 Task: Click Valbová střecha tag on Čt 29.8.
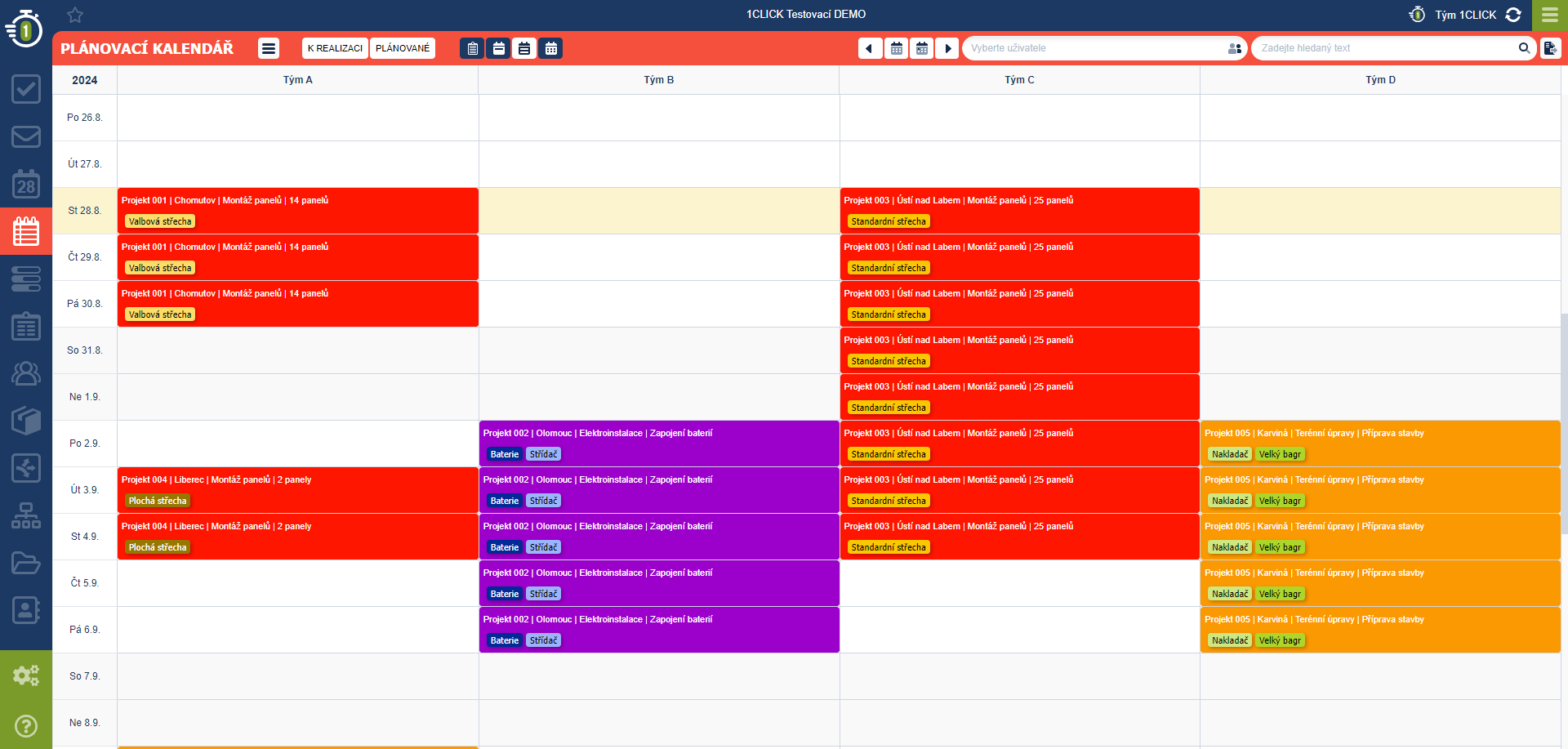coord(160,268)
